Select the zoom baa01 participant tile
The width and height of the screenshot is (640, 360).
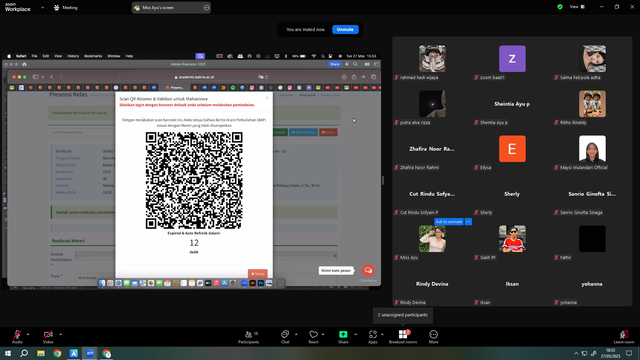pos(512,59)
